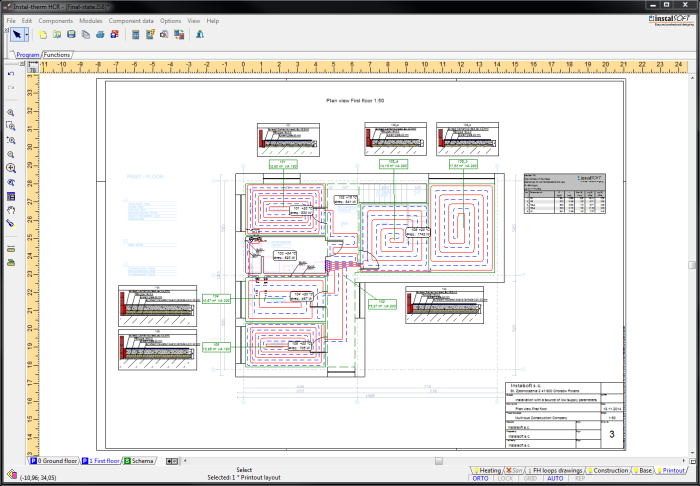Open the Options menu
Screen dimensions: 700x486
(170, 20)
